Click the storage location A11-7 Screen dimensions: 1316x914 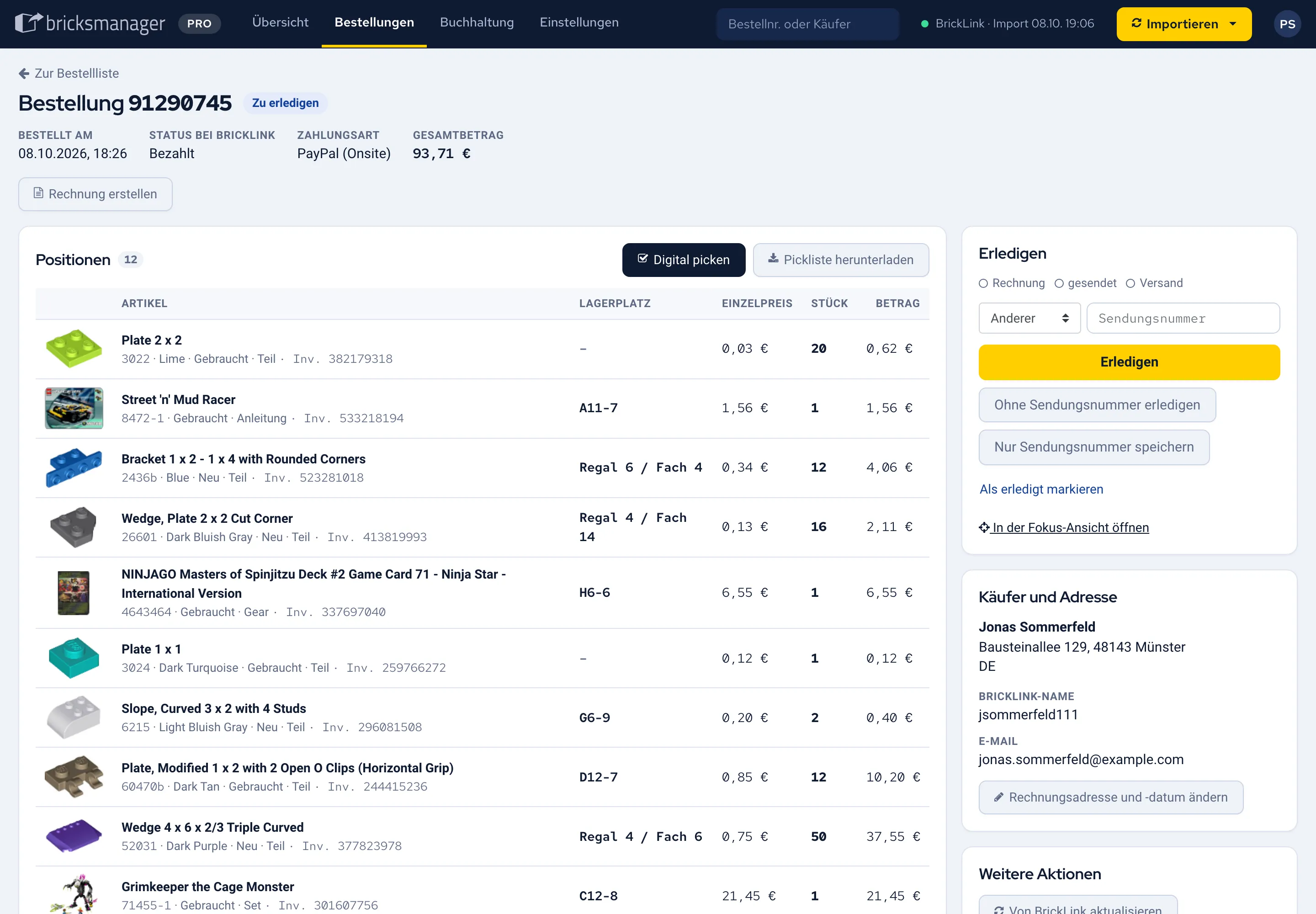pyautogui.click(x=599, y=408)
